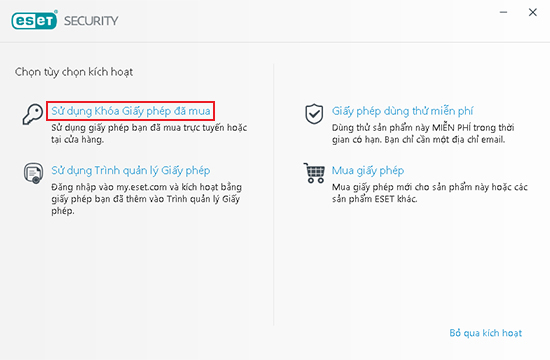The image size is (550, 360).
Task: Click 'Bỏ qua kích hoạt' to skip activation
Action: 485,333
